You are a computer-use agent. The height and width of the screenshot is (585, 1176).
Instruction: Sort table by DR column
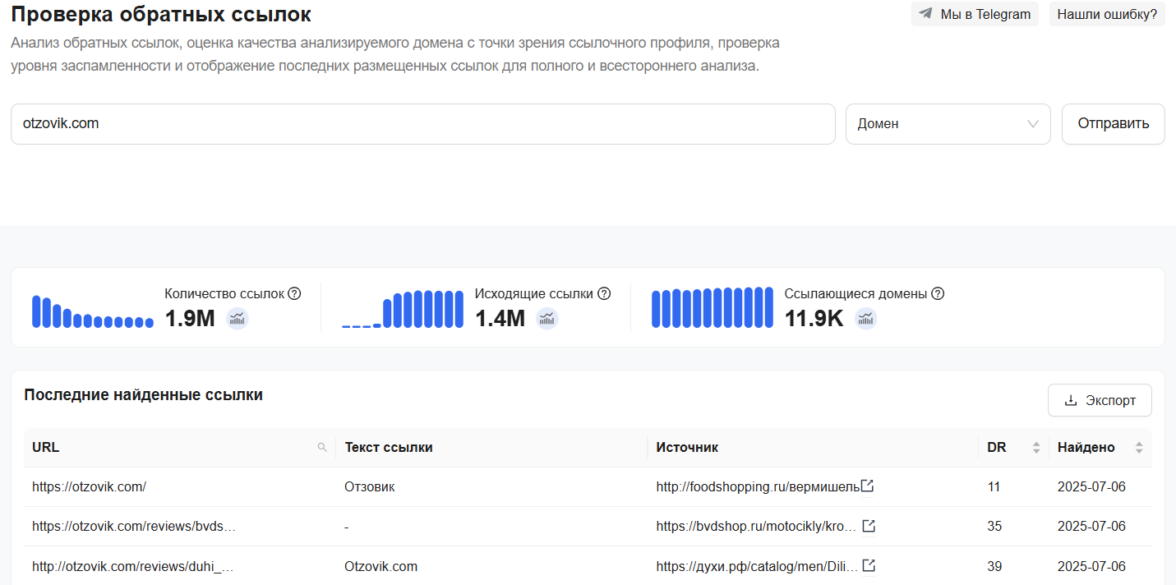point(1036,448)
